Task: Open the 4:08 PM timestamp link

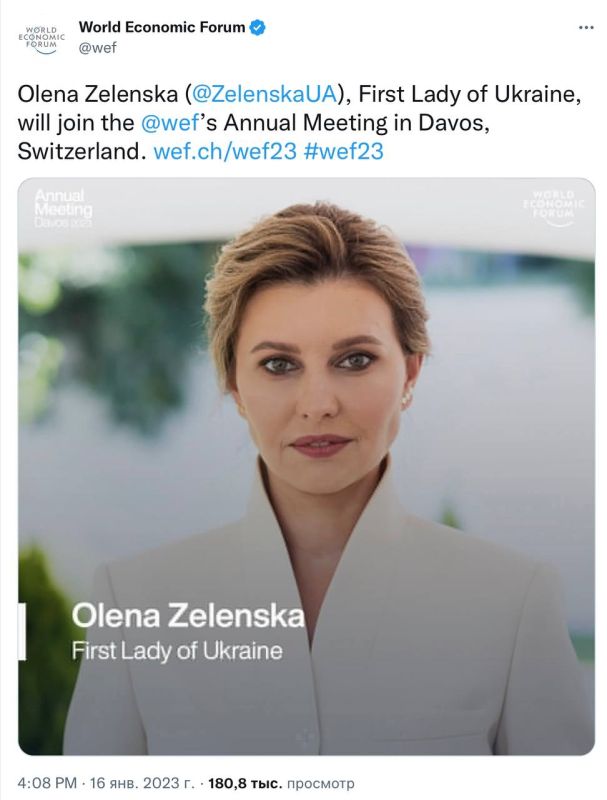Action: [x=47, y=783]
